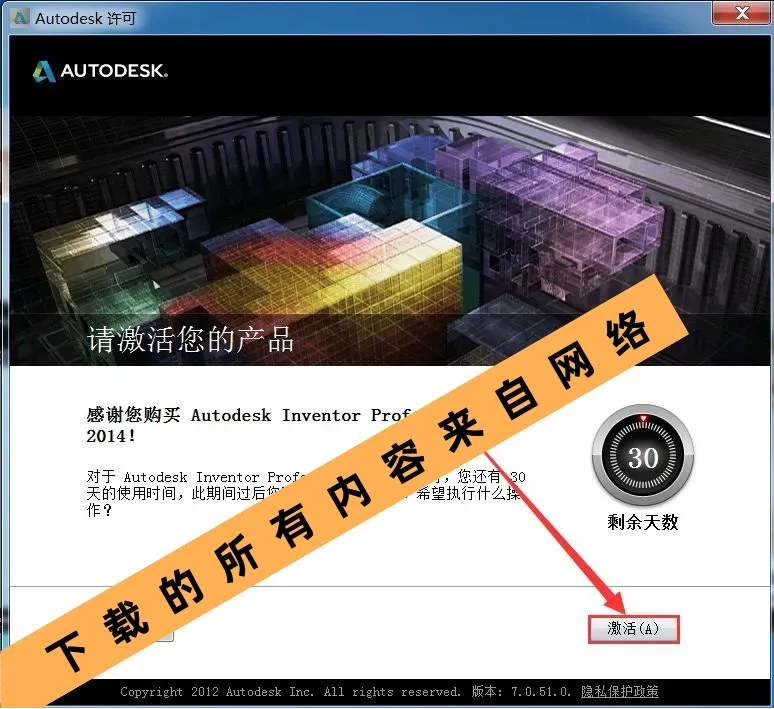Viewport: 774px width, 709px height.
Task: Click the 30-day countdown dial
Action: click(643, 456)
